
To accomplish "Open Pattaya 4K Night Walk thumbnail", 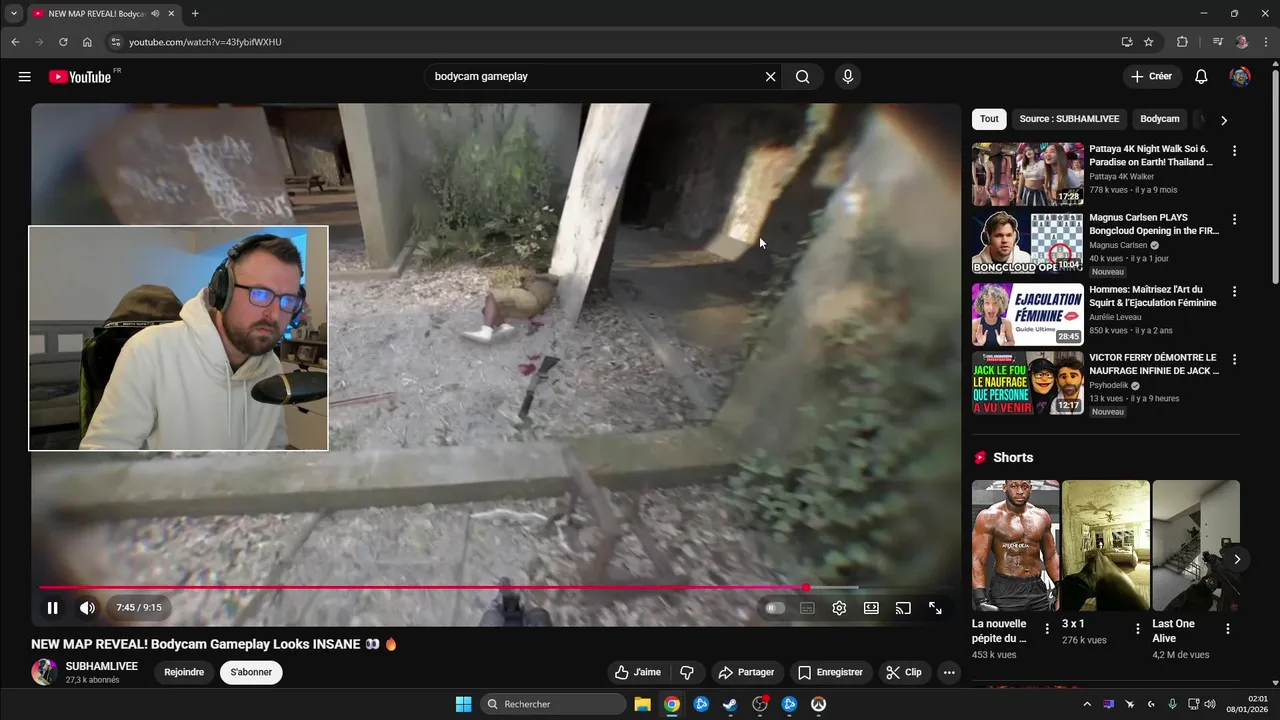I will [x=1028, y=174].
